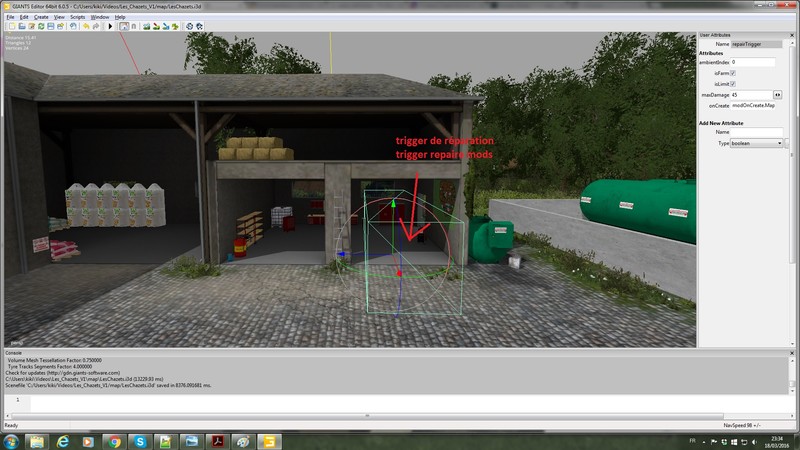Open the Window menu
The image size is (800, 450).
tap(100, 17)
